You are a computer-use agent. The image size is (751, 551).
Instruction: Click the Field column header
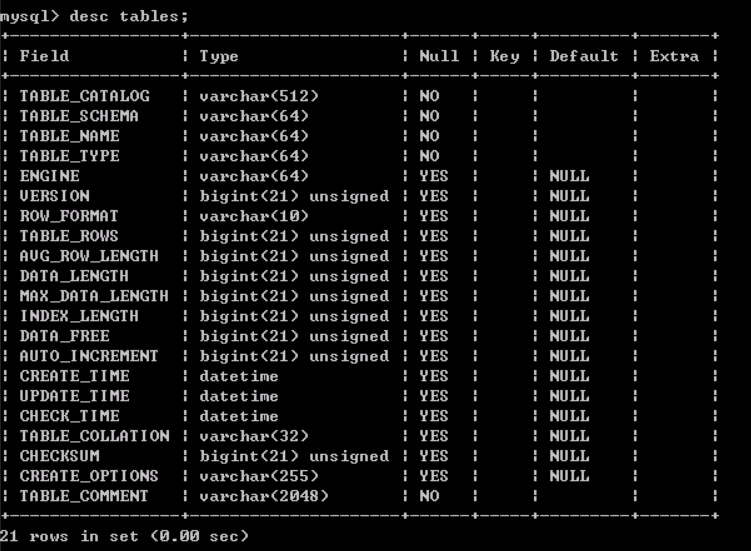[x=44, y=57]
